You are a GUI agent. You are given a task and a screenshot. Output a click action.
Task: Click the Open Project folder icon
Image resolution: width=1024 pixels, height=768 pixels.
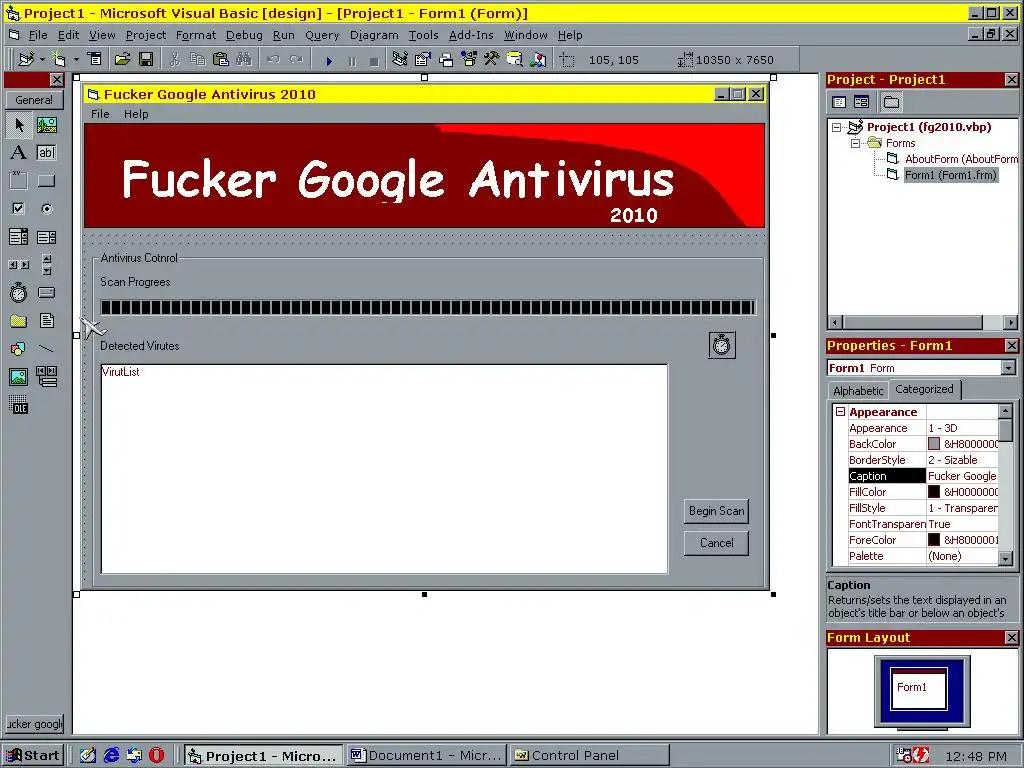tap(122, 59)
